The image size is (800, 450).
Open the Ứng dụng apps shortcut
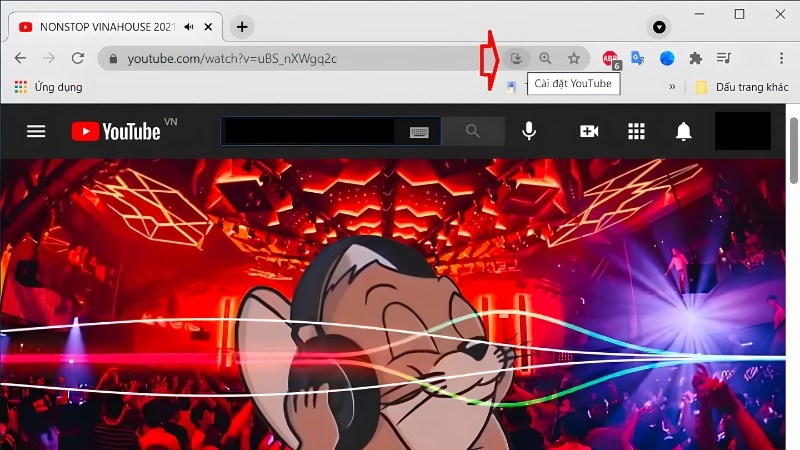coord(48,87)
